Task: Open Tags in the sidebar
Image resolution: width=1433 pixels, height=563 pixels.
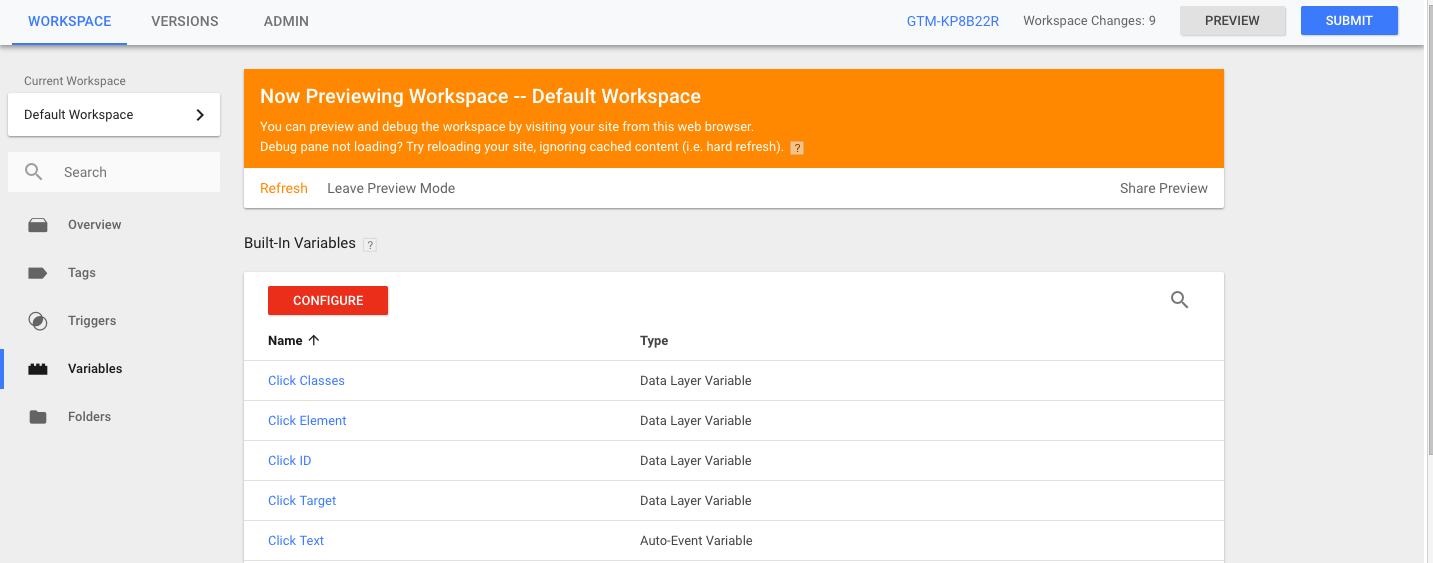Action: tap(82, 273)
